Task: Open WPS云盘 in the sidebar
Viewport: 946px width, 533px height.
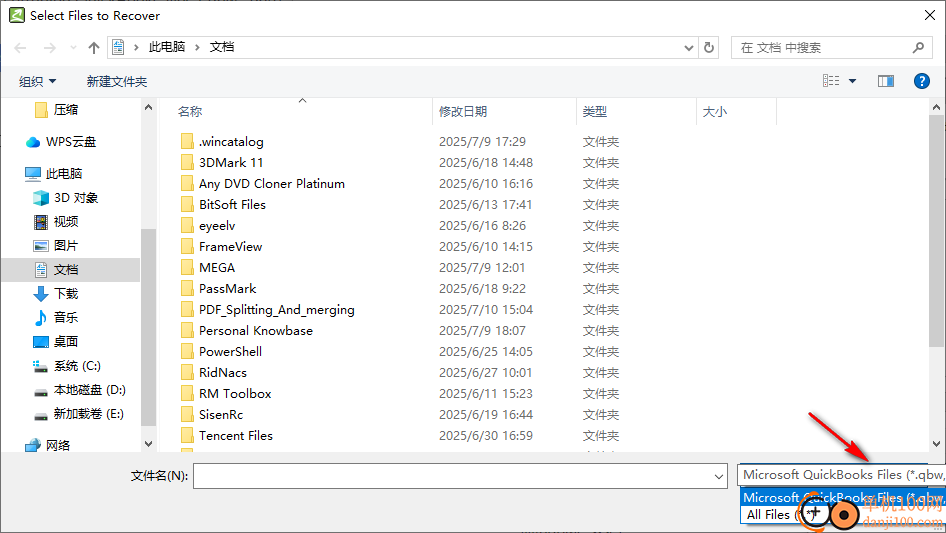Action: pos(71,142)
